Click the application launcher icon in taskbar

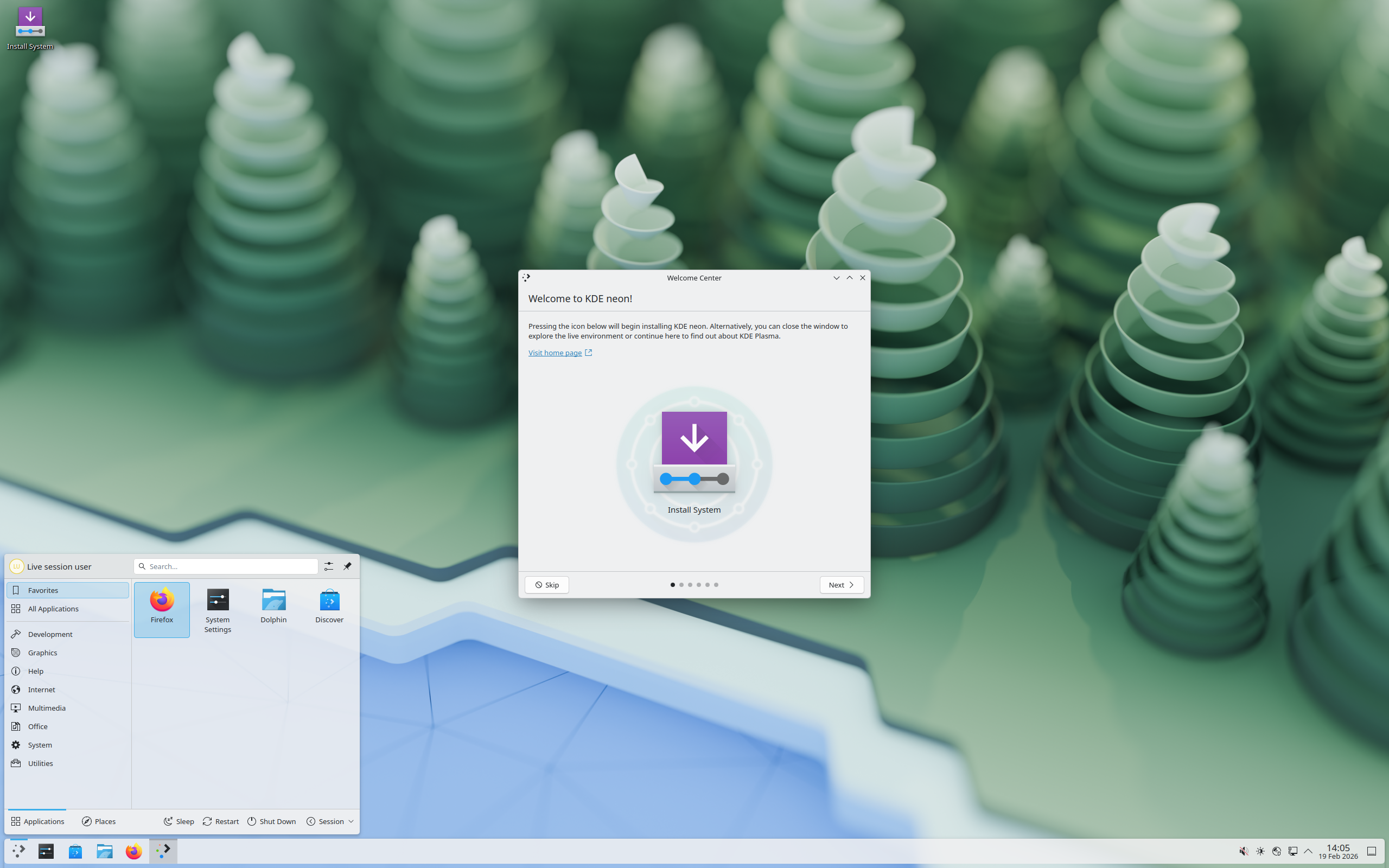pyautogui.click(x=19, y=851)
